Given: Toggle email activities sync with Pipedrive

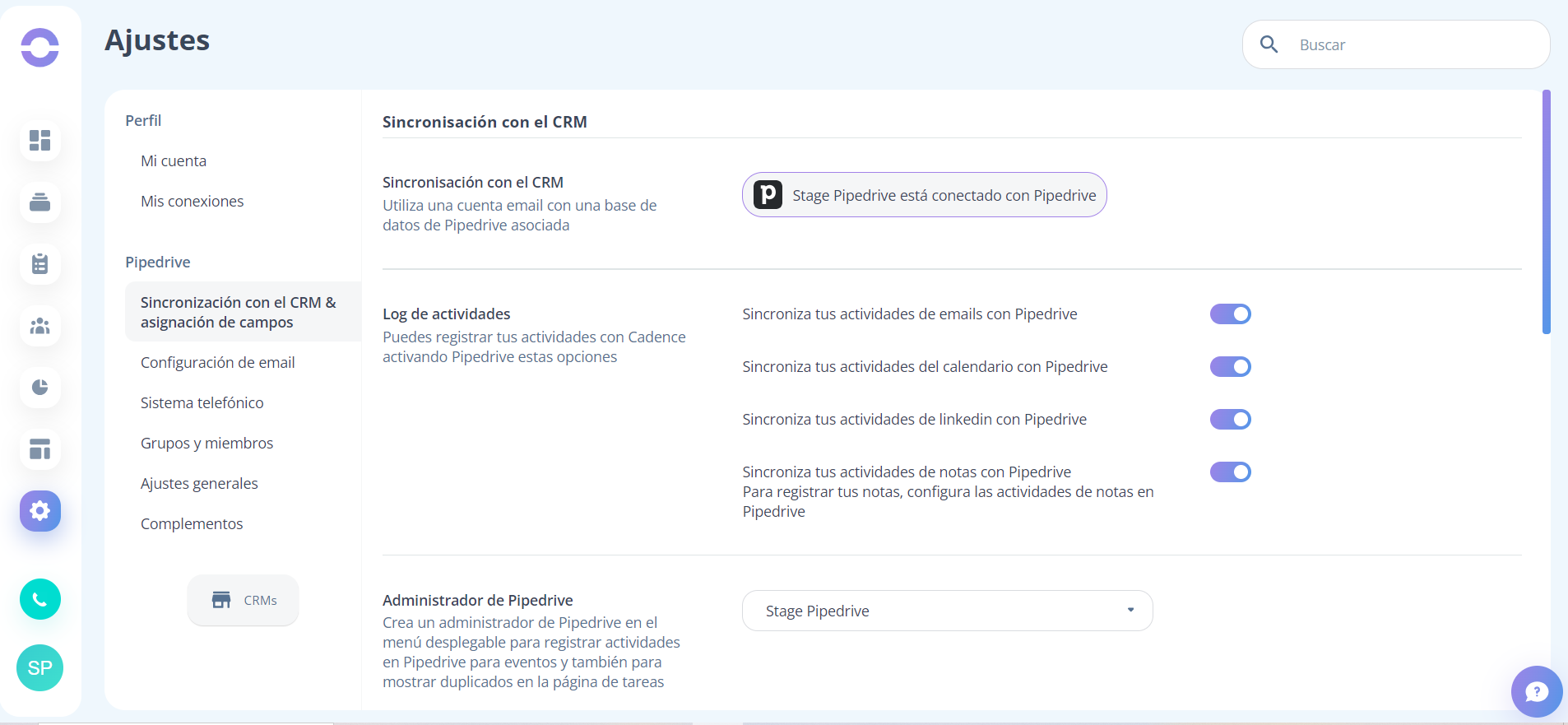Looking at the screenshot, I should point(1230,314).
